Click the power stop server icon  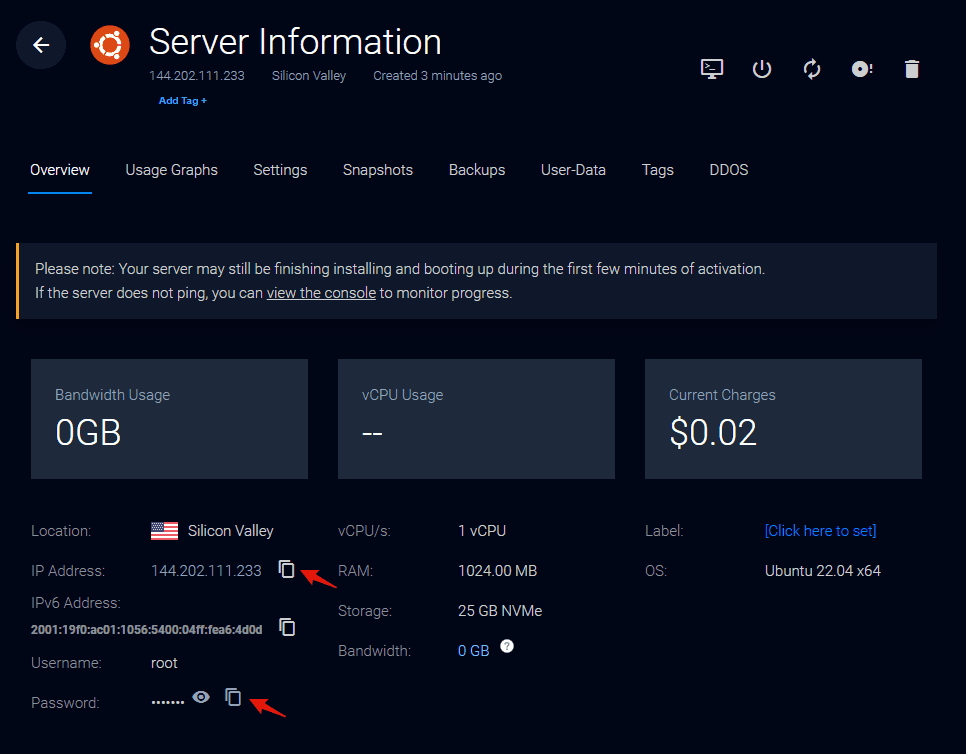762,69
